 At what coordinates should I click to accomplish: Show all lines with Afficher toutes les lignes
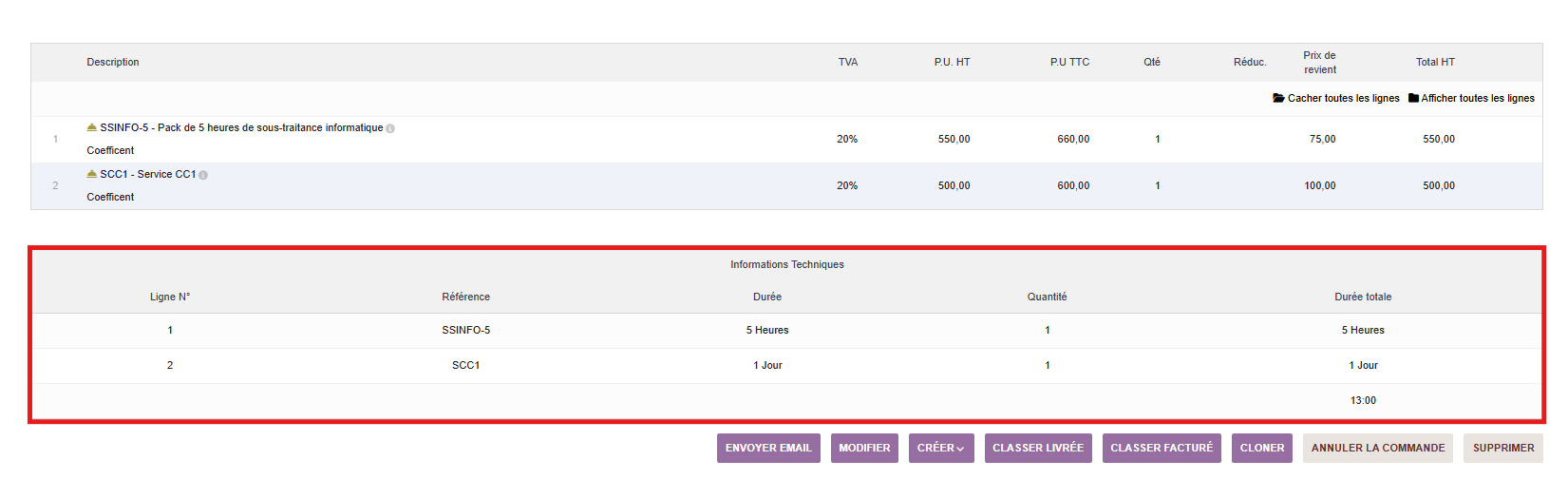pyautogui.click(x=1477, y=98)
